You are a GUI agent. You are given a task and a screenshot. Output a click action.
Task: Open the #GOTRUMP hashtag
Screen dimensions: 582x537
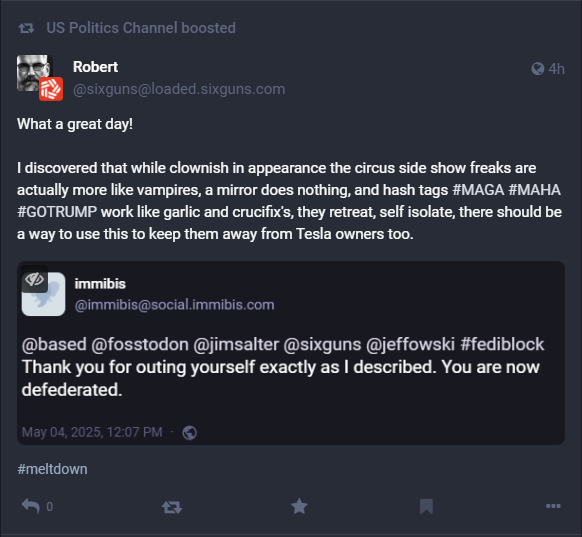click(57, 212)
